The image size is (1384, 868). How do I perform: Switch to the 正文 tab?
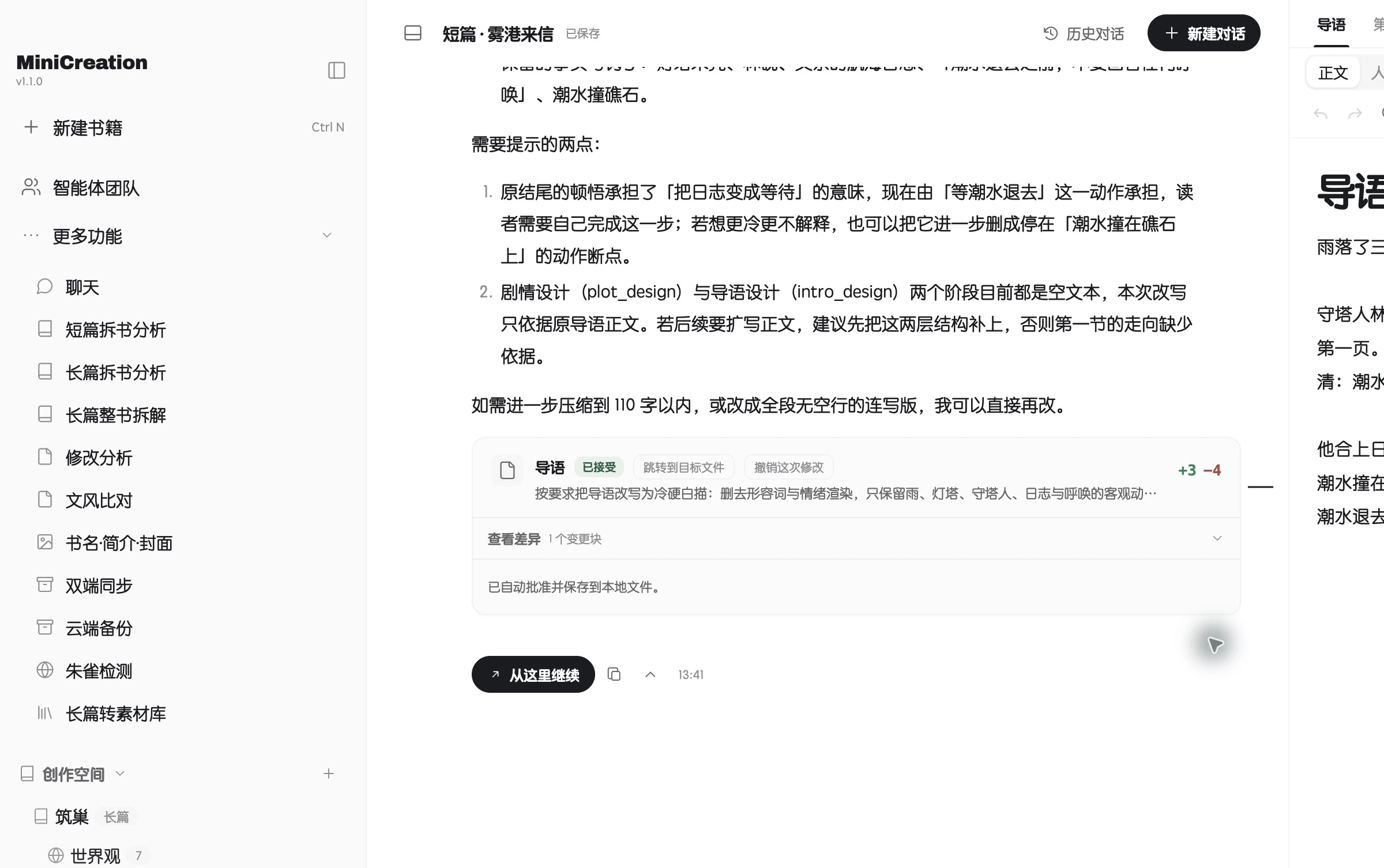coord(1333,73)
